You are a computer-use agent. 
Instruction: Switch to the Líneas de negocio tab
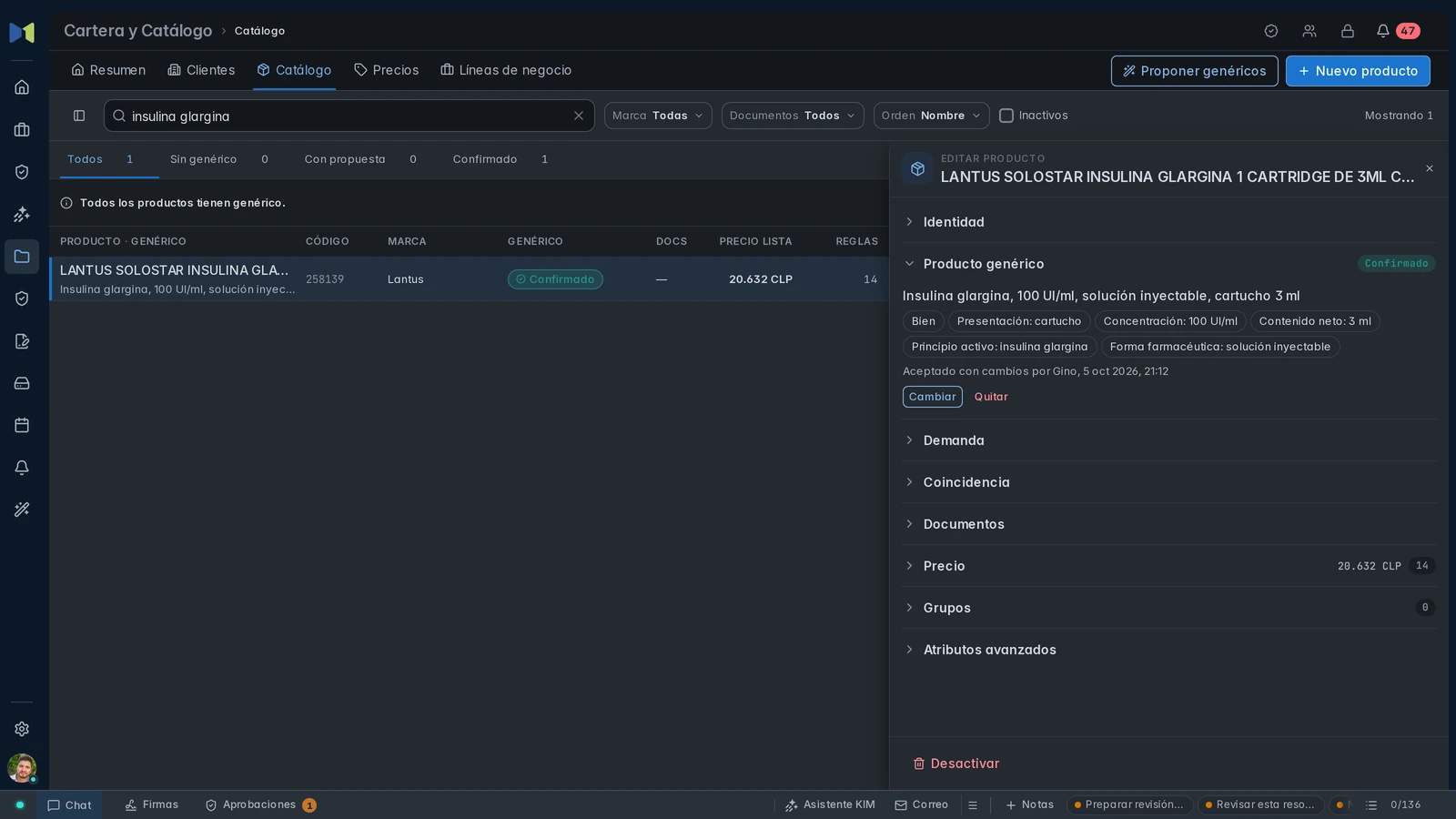tap(506, 70)
